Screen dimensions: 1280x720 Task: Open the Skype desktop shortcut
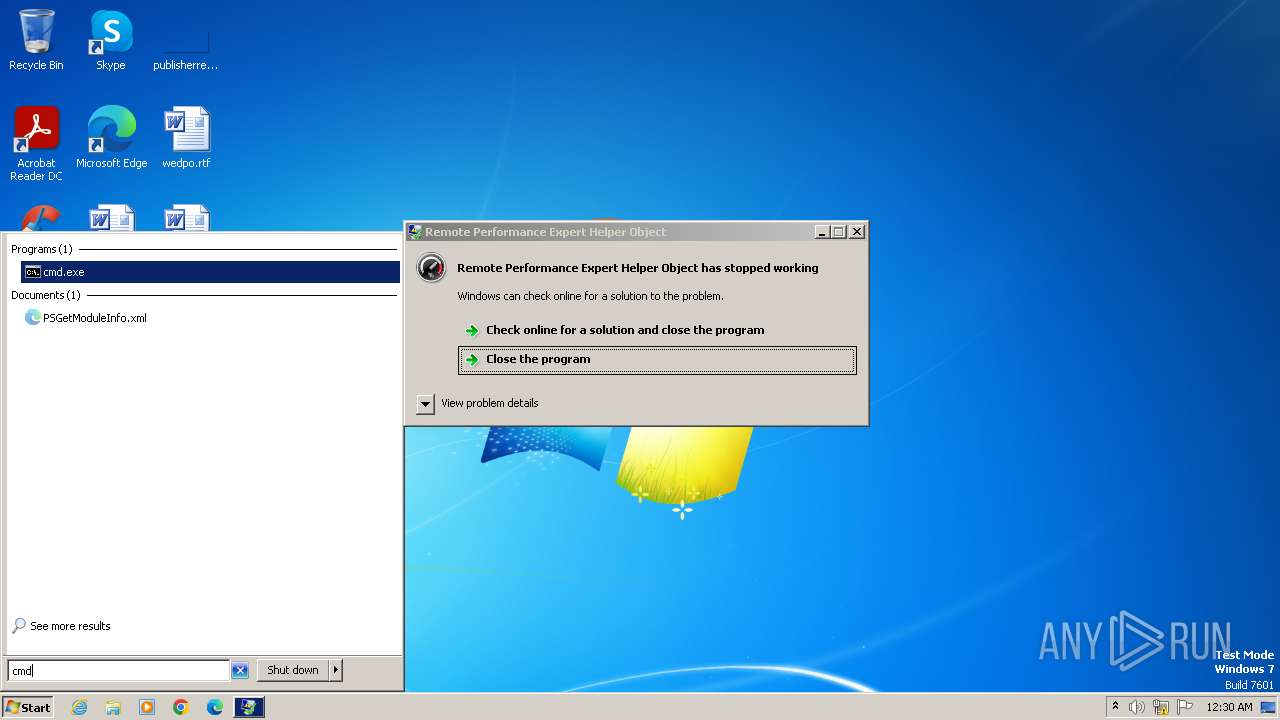click(x=110, y=40)
